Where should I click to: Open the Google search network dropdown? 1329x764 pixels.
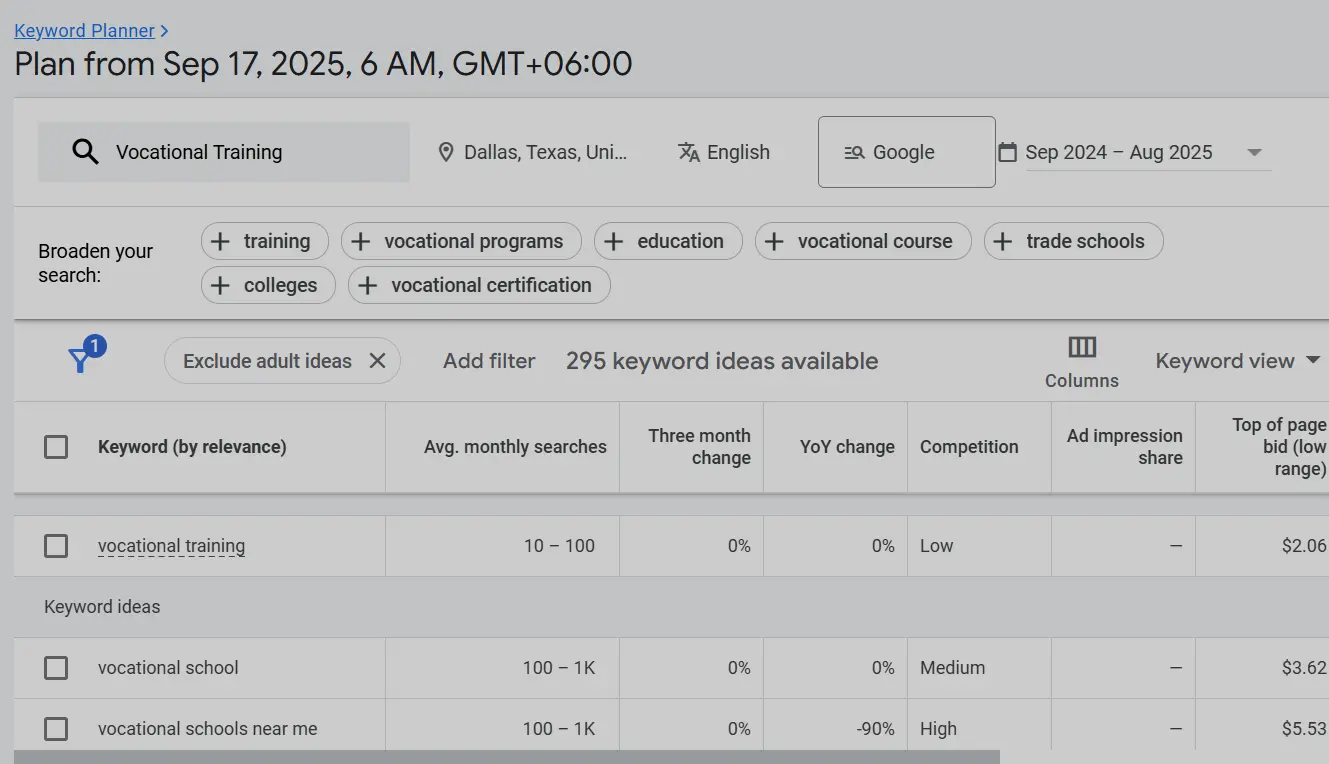point(906,151)
